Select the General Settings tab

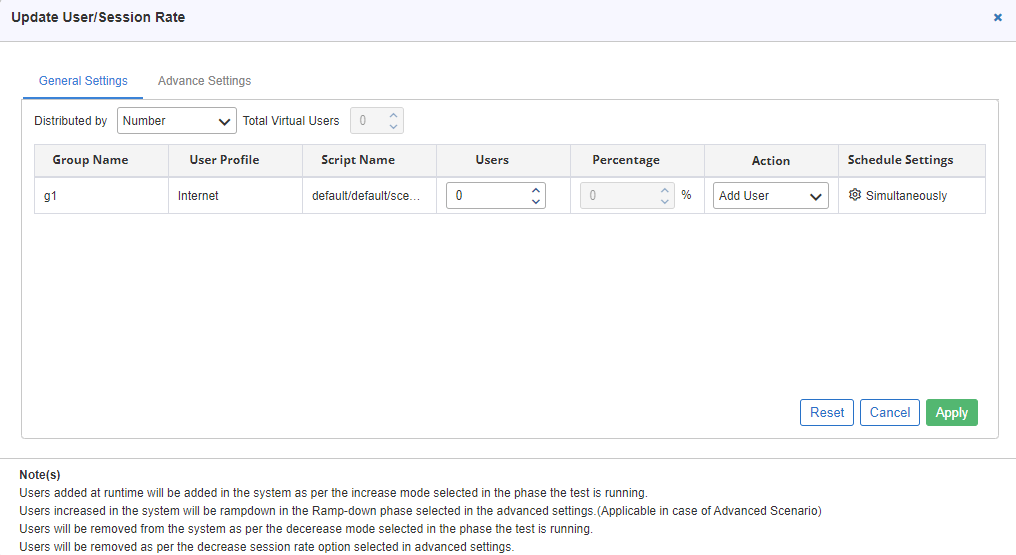coord(83,81)
